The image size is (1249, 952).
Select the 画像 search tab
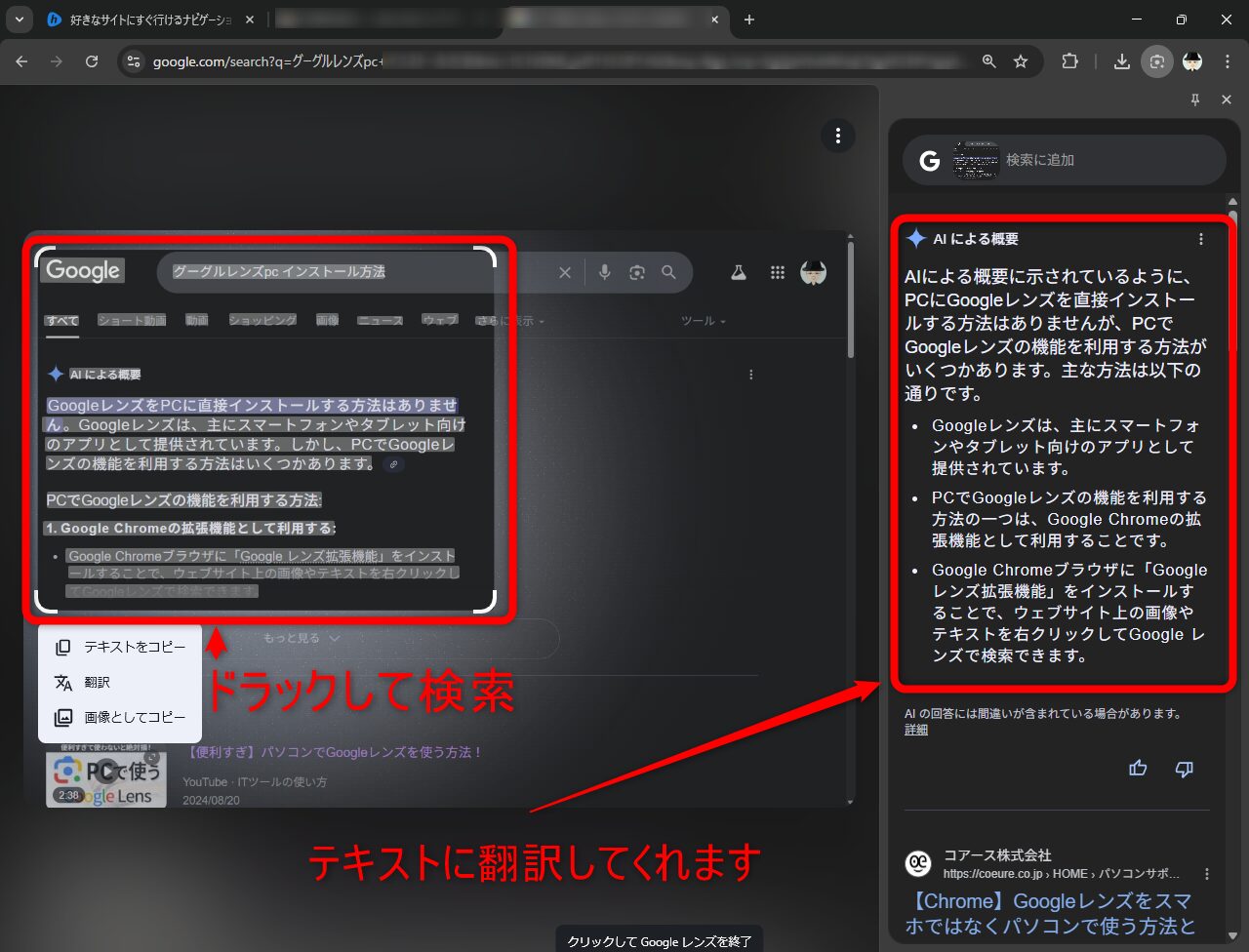point(327,320)
